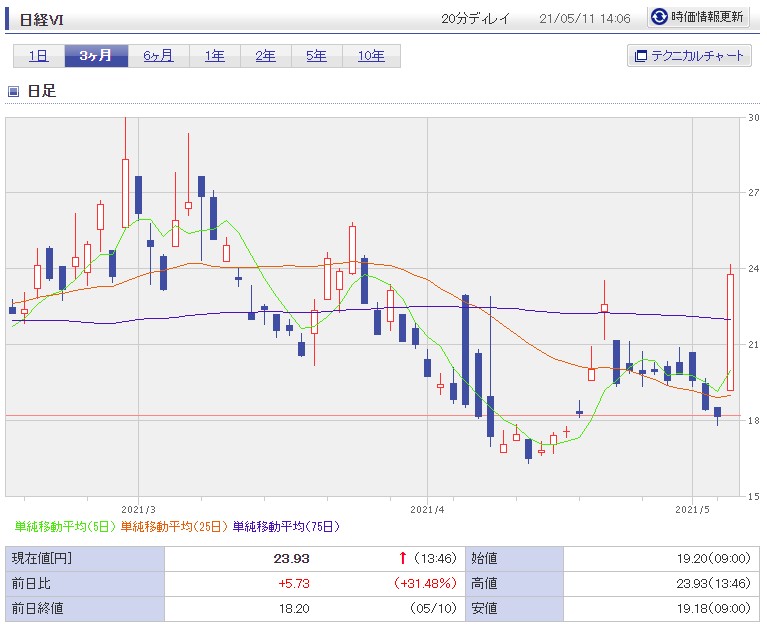Click the high value 23.93(13:46)
This screenshot has width=767, height=632.
[x=713, y=583]
